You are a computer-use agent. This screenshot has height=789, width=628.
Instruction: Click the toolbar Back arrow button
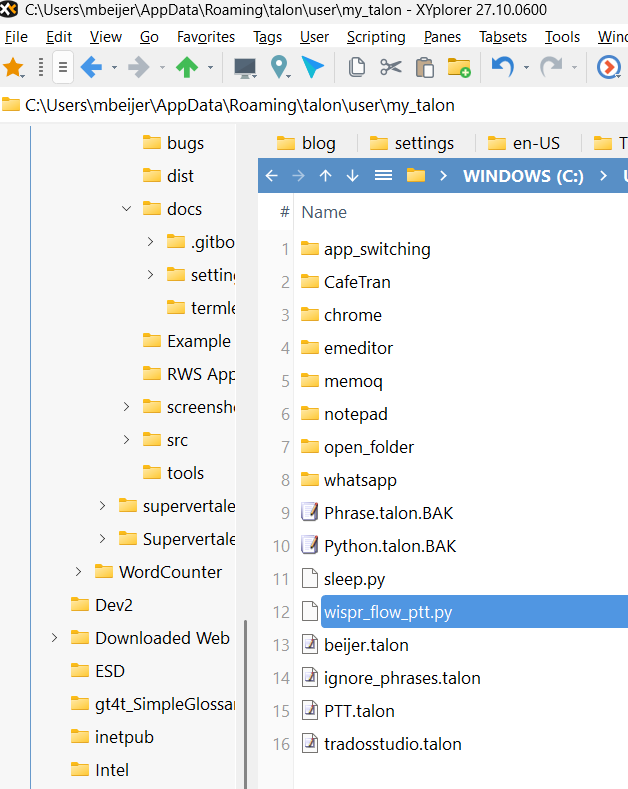coord(92,67)
